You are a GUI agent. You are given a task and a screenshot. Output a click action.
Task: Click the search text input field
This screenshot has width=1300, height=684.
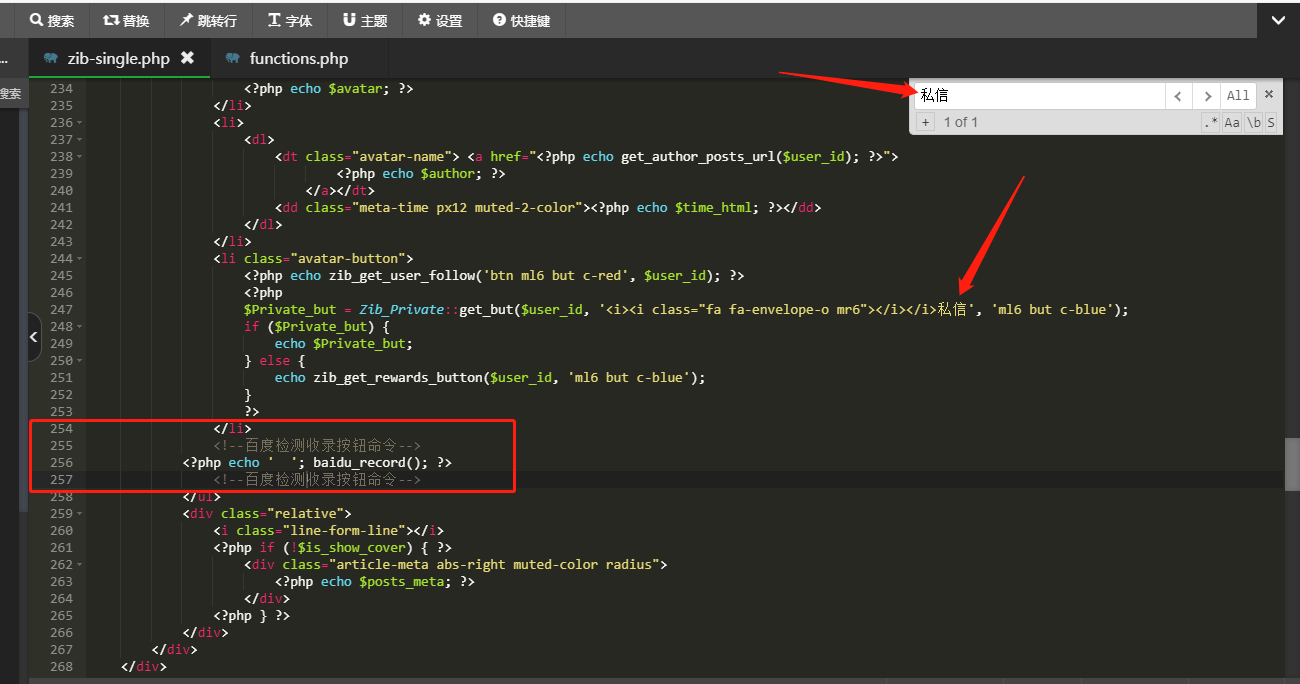(1038, 95)
